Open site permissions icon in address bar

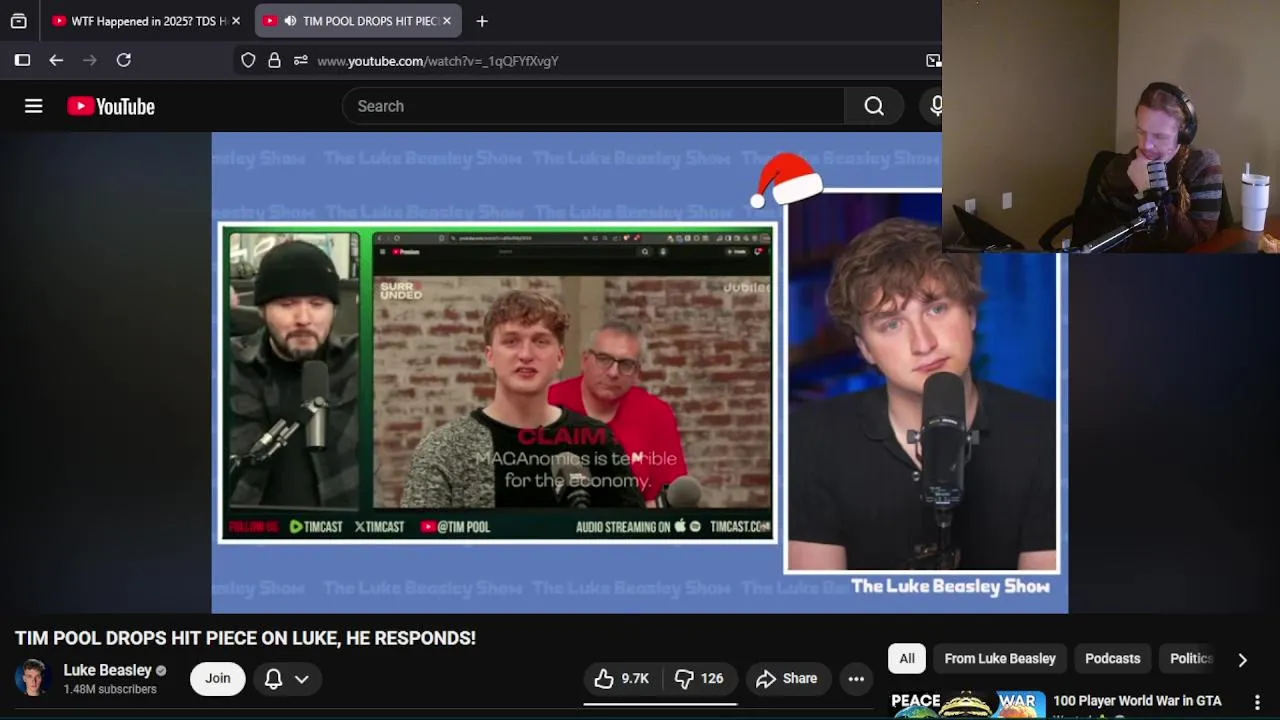pyautogui.click(x=300, y=61)
